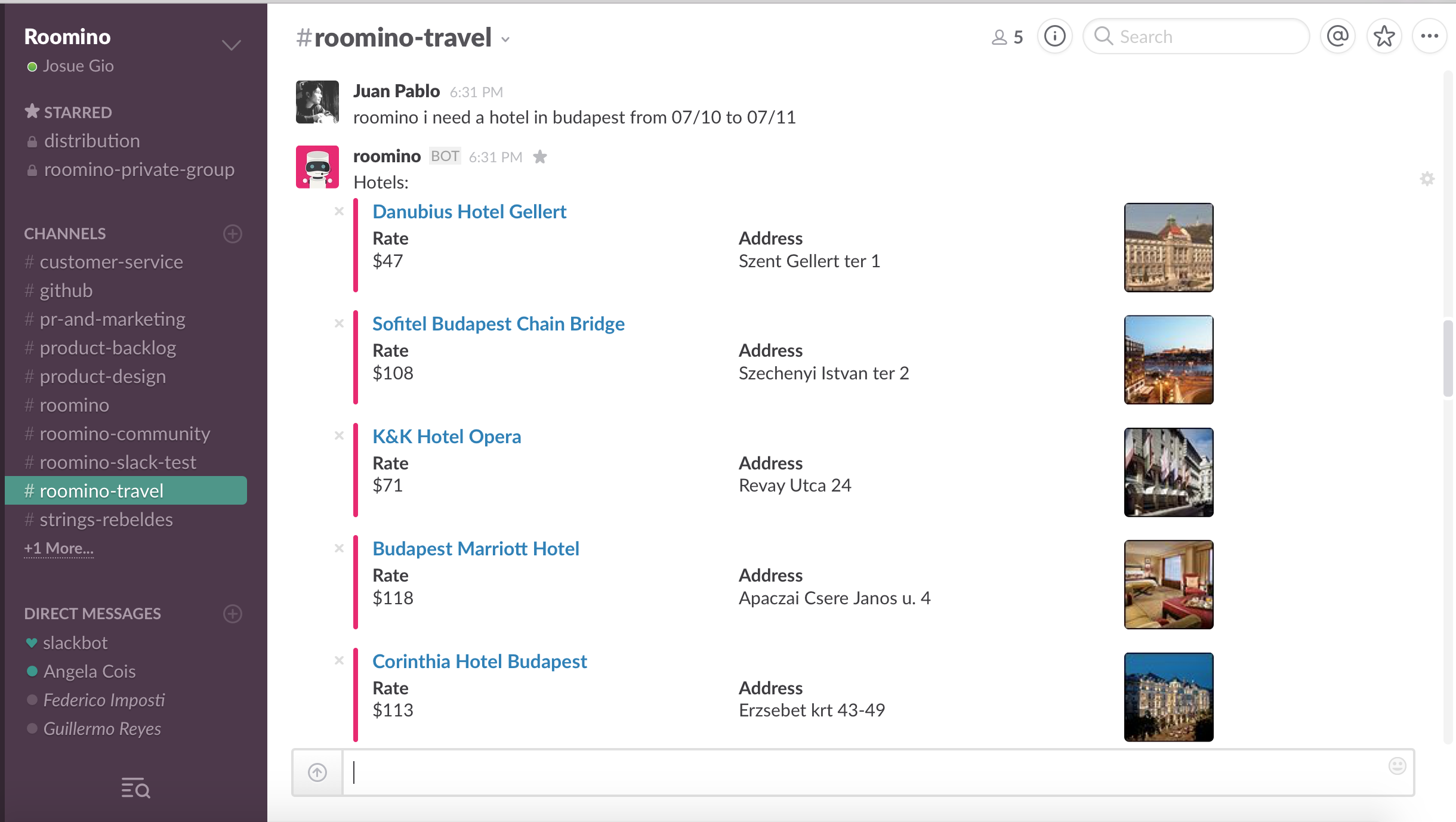Open the more options ellipsis menu
This screenshot has width=1456, height=822.
point(1429,36)
